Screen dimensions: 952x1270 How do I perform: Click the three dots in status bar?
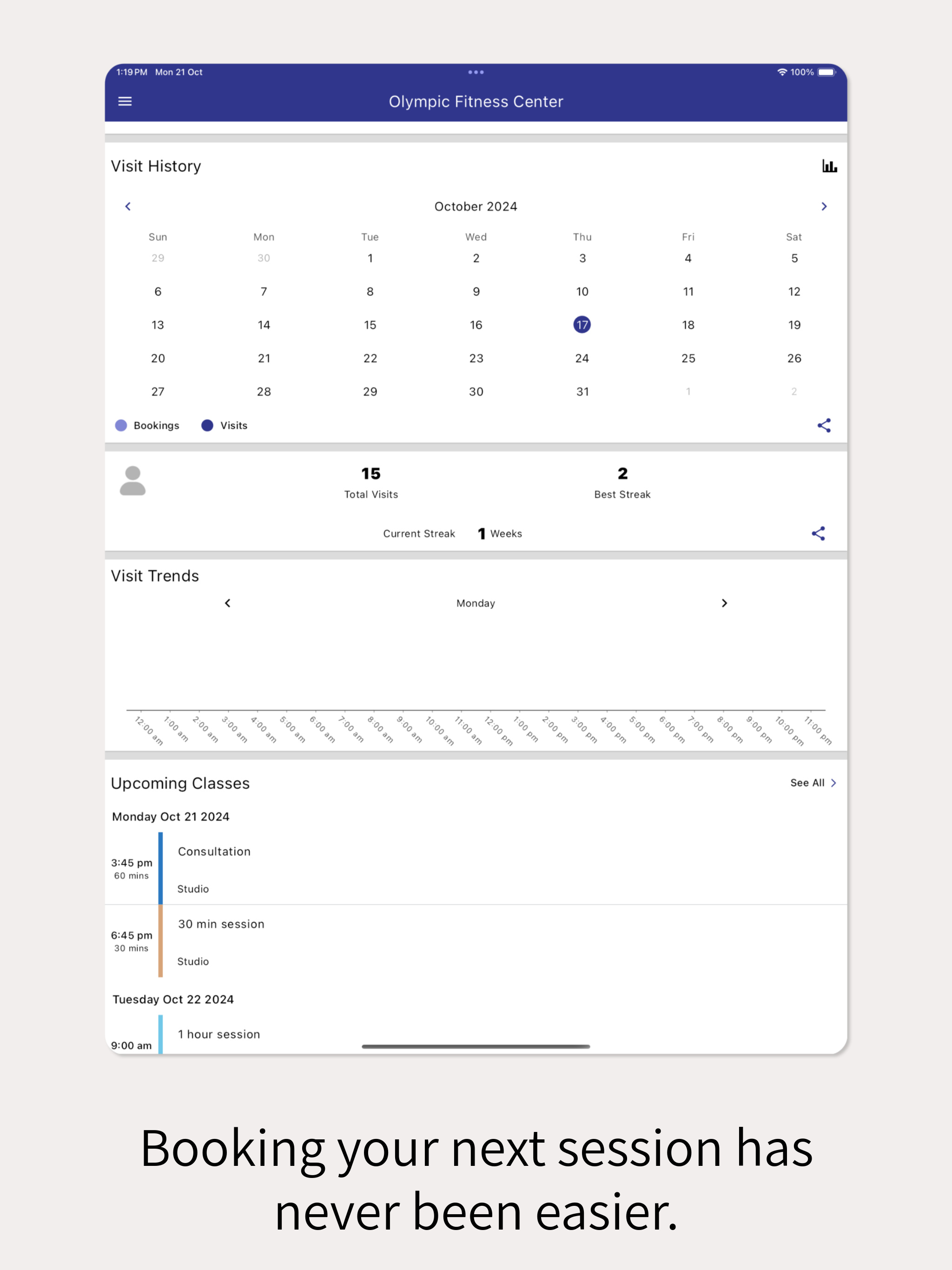coord(476,73)
